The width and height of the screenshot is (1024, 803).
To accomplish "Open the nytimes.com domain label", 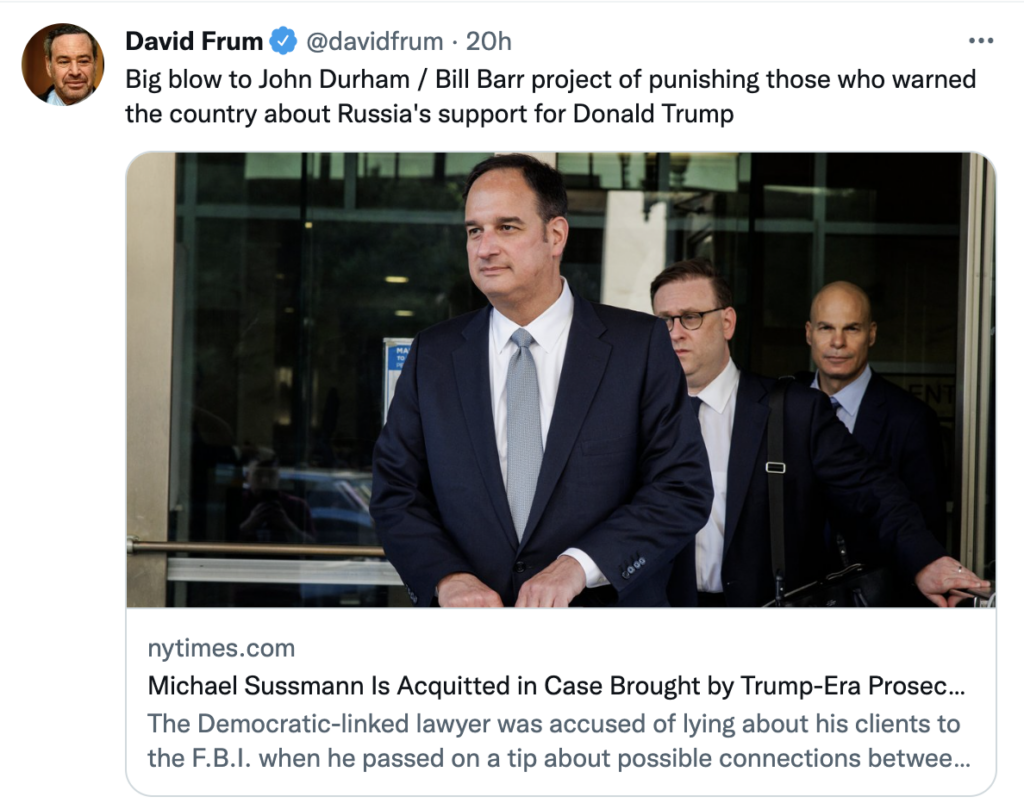I will [x=221, y=648].
